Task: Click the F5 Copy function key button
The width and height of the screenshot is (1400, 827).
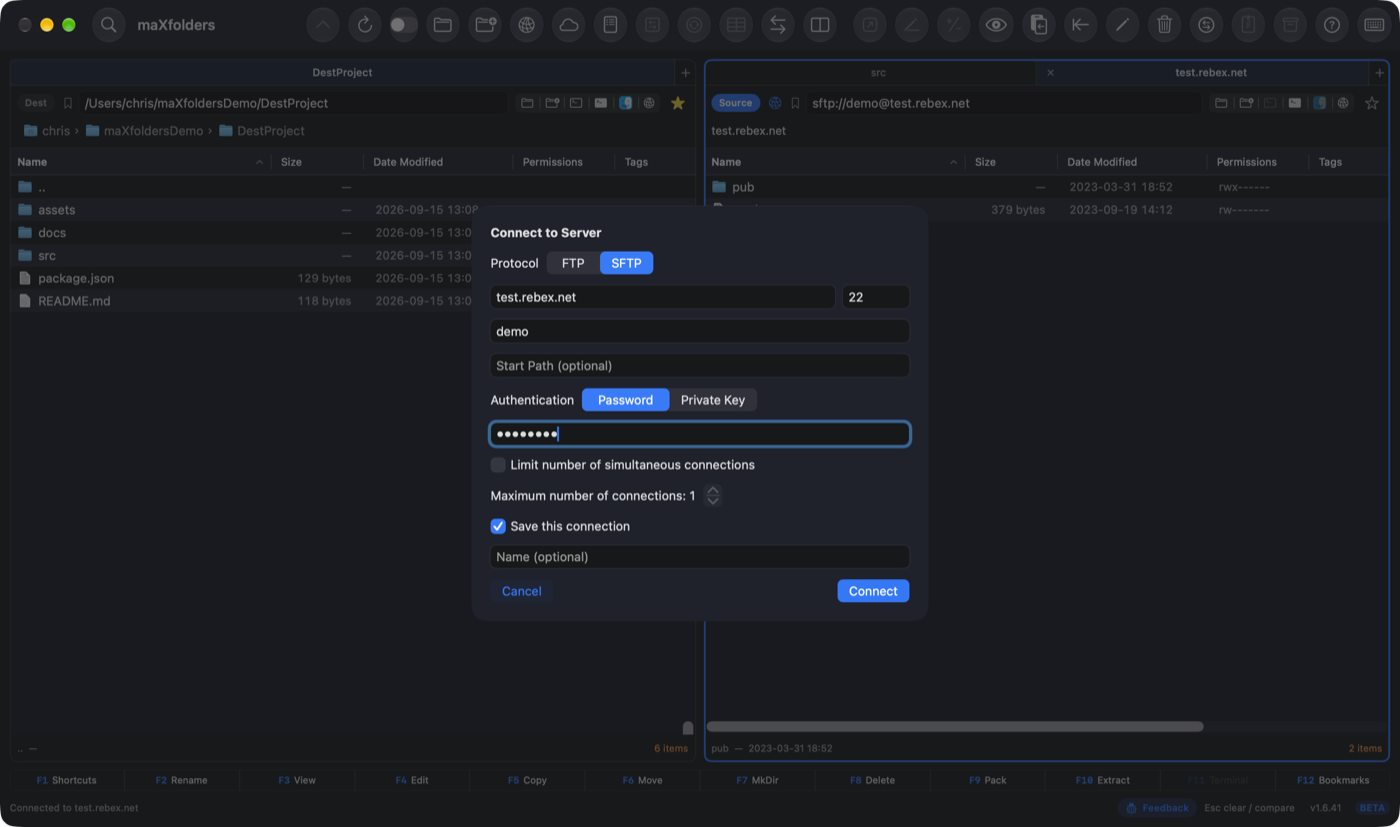Action: [527, 780]
